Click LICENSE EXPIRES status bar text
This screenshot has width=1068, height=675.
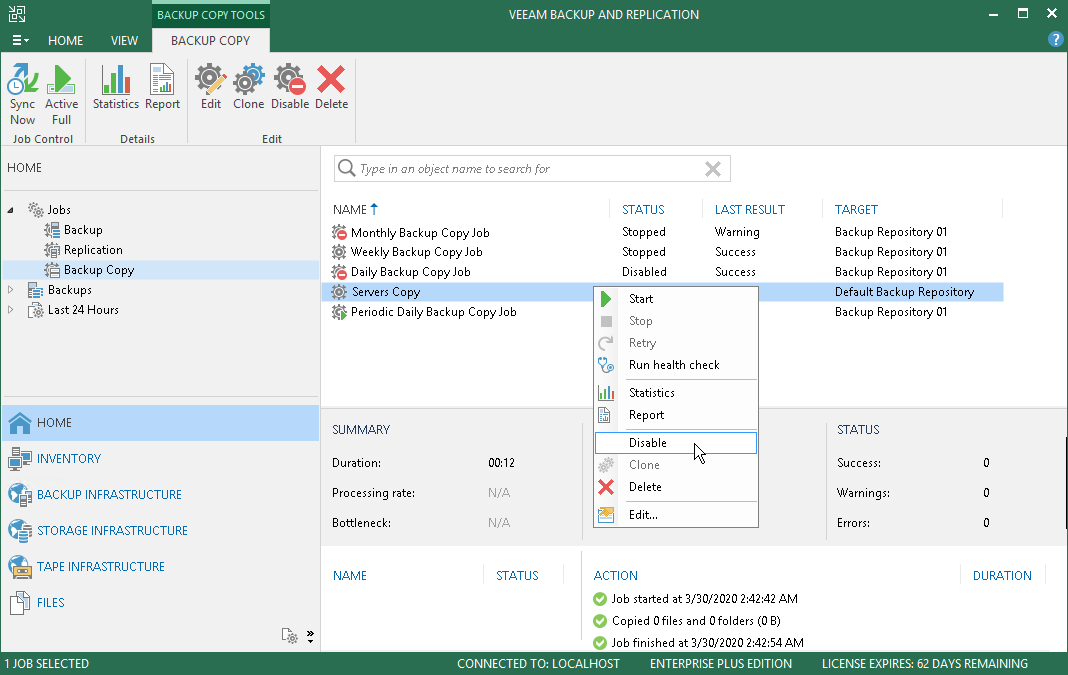tap(924, 663)
